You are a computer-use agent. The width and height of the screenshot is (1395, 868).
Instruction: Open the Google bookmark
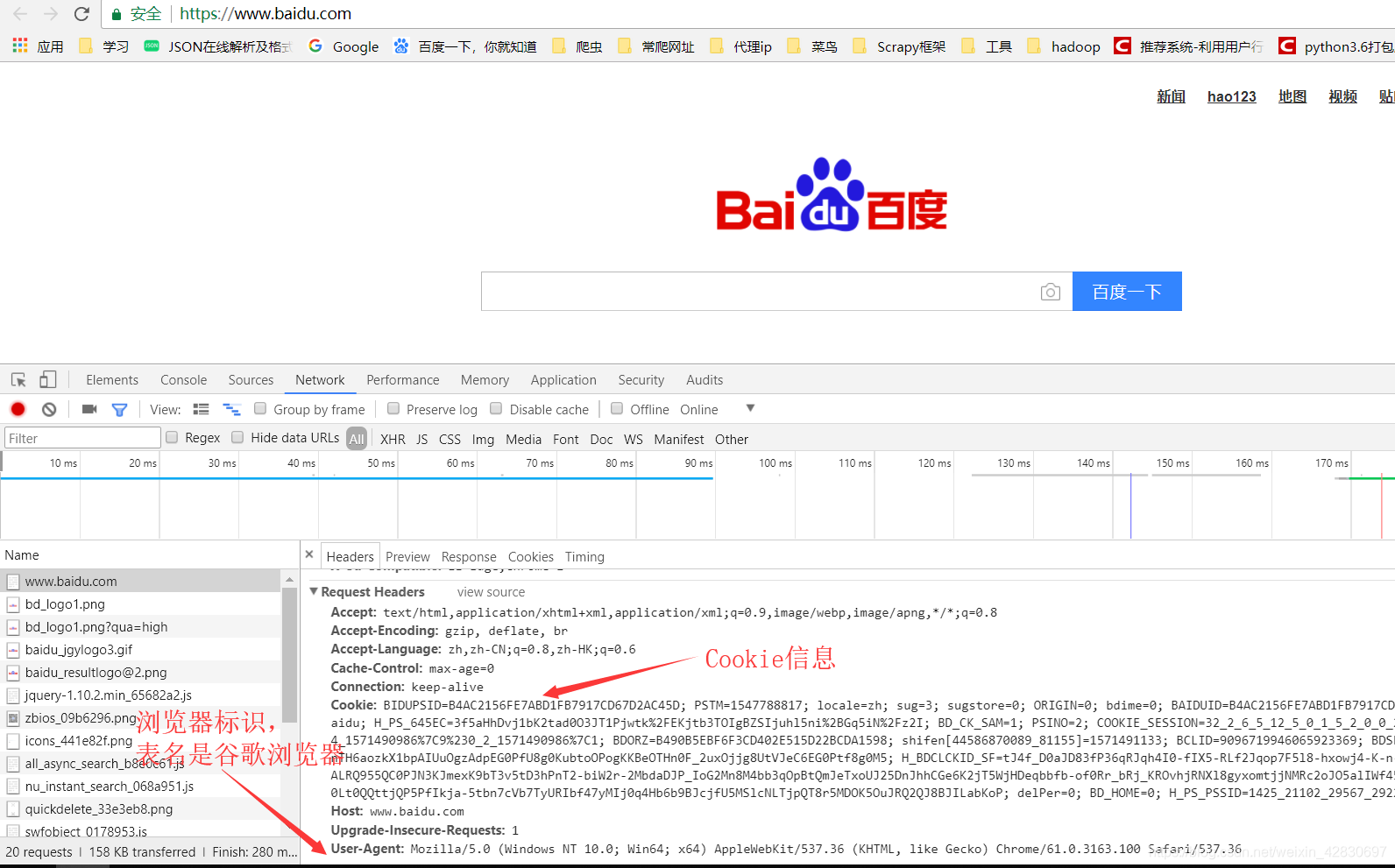343,46
